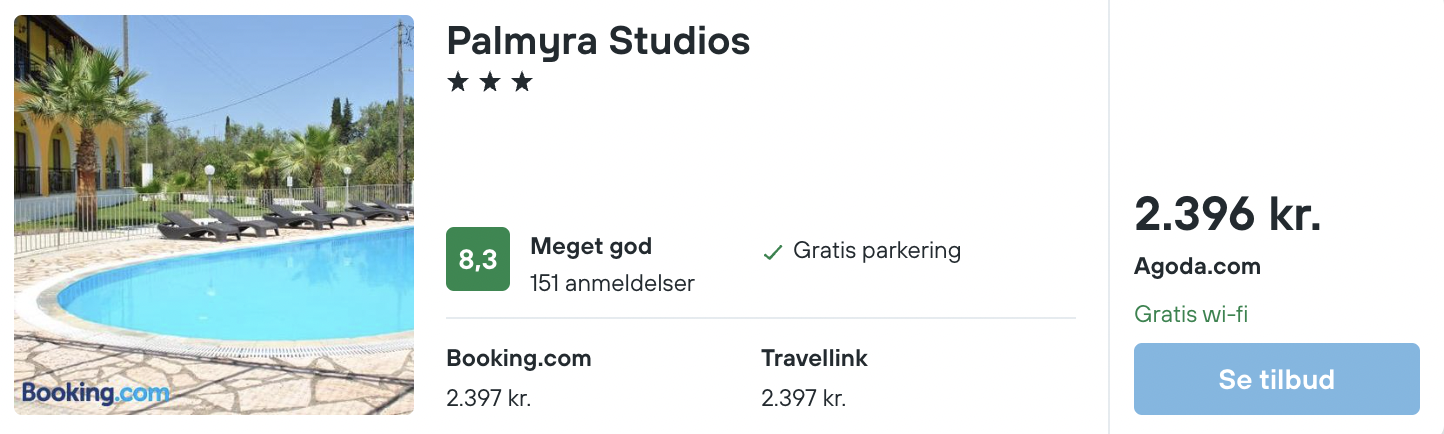Open the 151 anmeldelser reviews link
The image size is (1444, 434).
click(x=612, y=283)
